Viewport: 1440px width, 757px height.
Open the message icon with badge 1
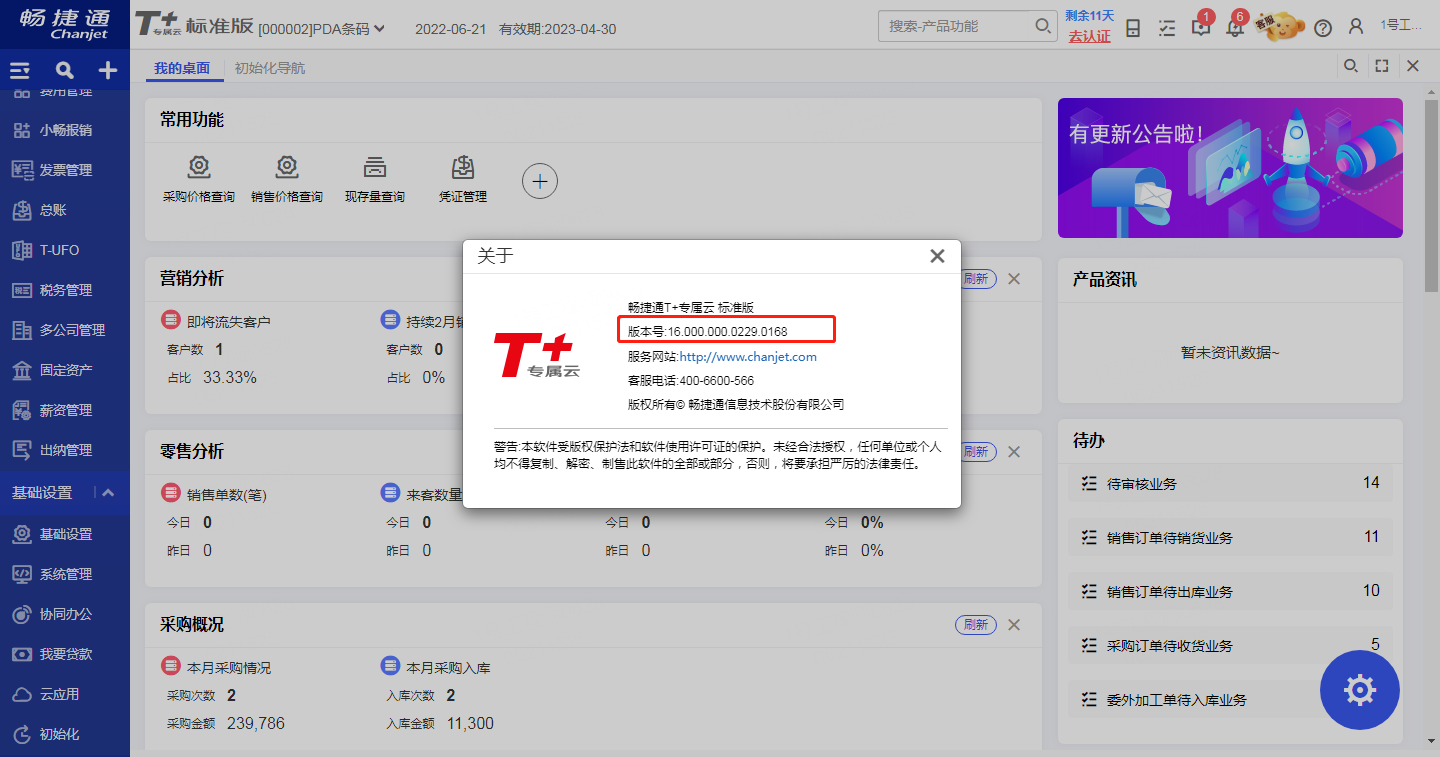click(x=1201, y=27)
